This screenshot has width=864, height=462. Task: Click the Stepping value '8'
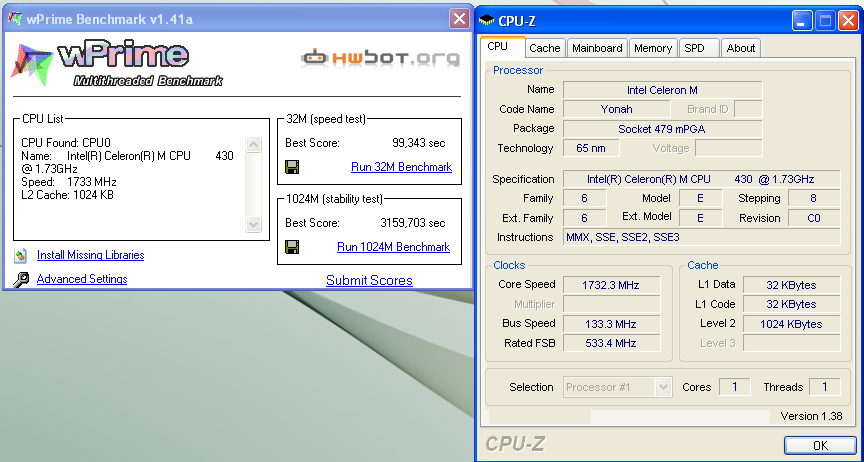(x=814, y=198)
